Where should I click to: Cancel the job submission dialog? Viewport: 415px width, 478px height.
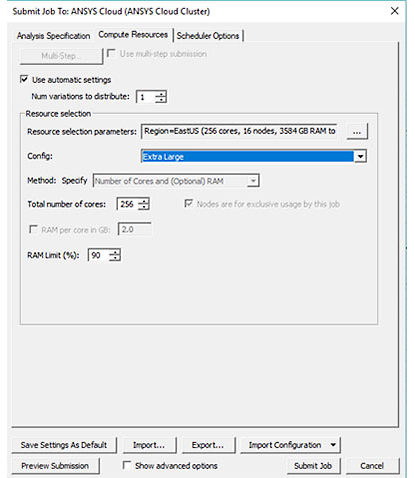click(372, 466)
